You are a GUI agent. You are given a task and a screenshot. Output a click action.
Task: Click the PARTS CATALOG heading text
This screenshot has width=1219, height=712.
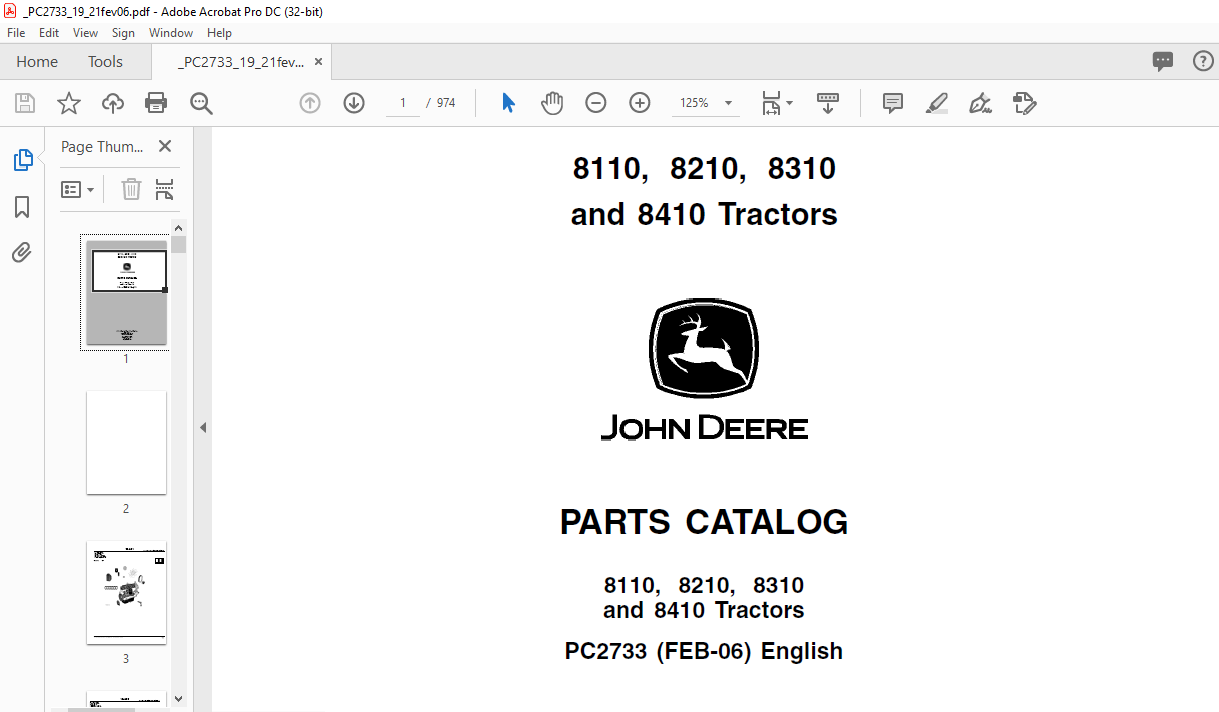(704, 522)
